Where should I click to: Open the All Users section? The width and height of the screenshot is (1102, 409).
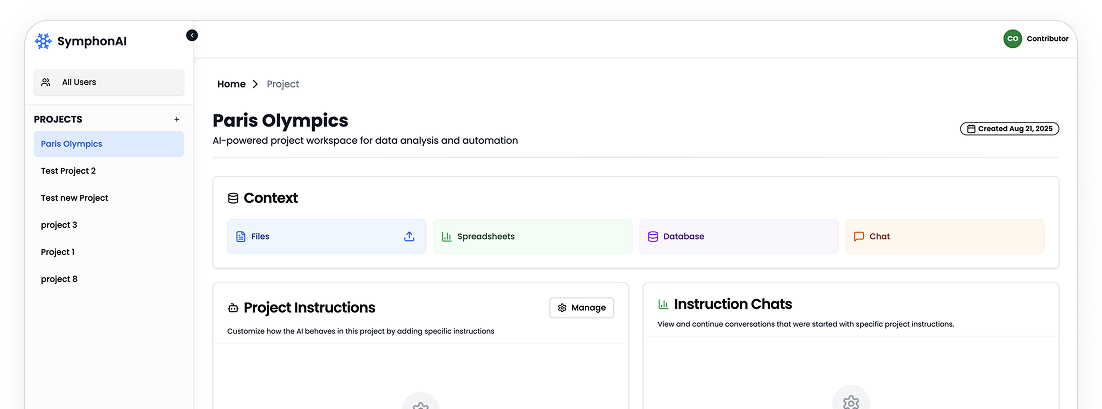[109, 82]
